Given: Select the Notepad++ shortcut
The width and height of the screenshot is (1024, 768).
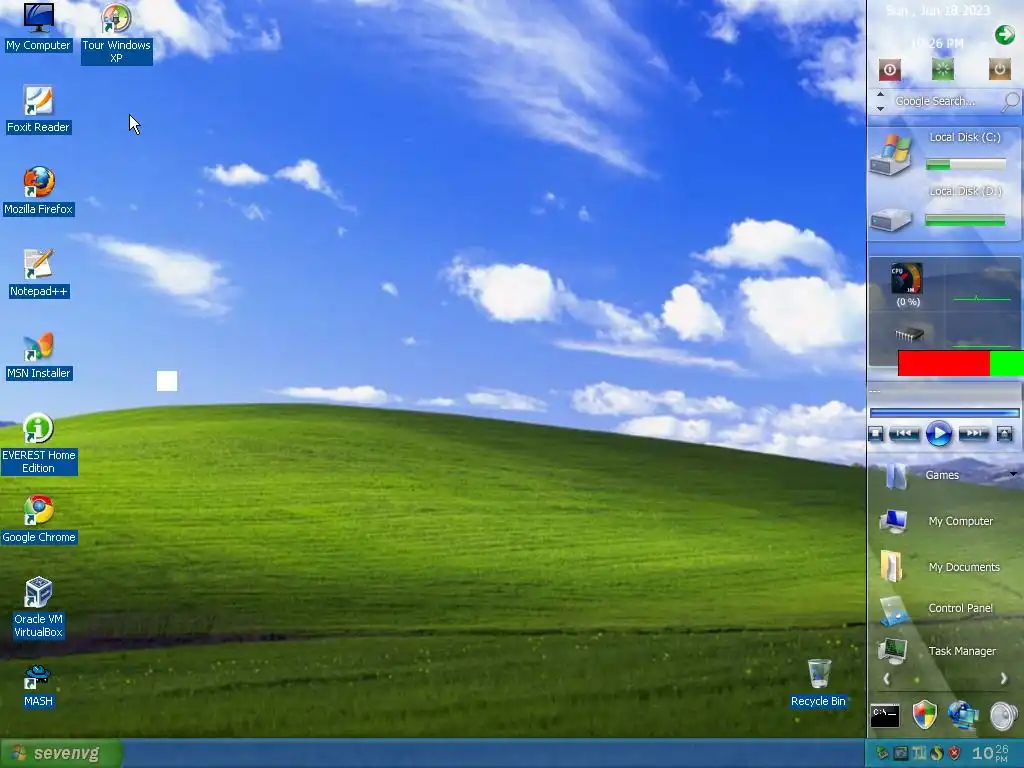Looking at the screenshot, I should point(39,273).
